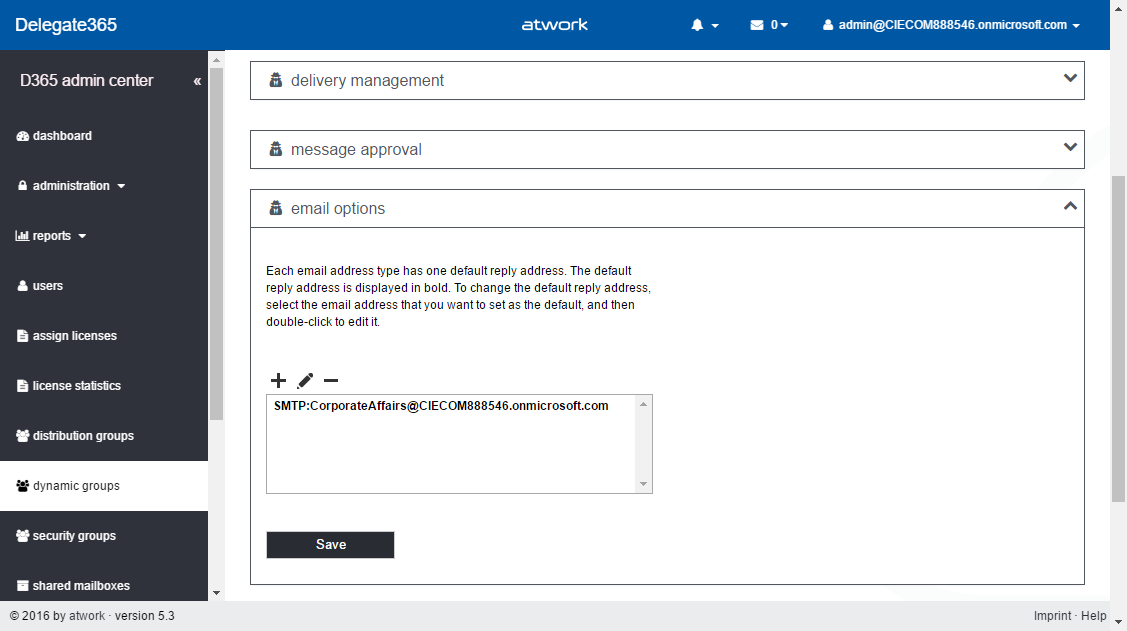Click the minus icon to remove address
This screenshot has width=1127, height=631.
(331, 381)
